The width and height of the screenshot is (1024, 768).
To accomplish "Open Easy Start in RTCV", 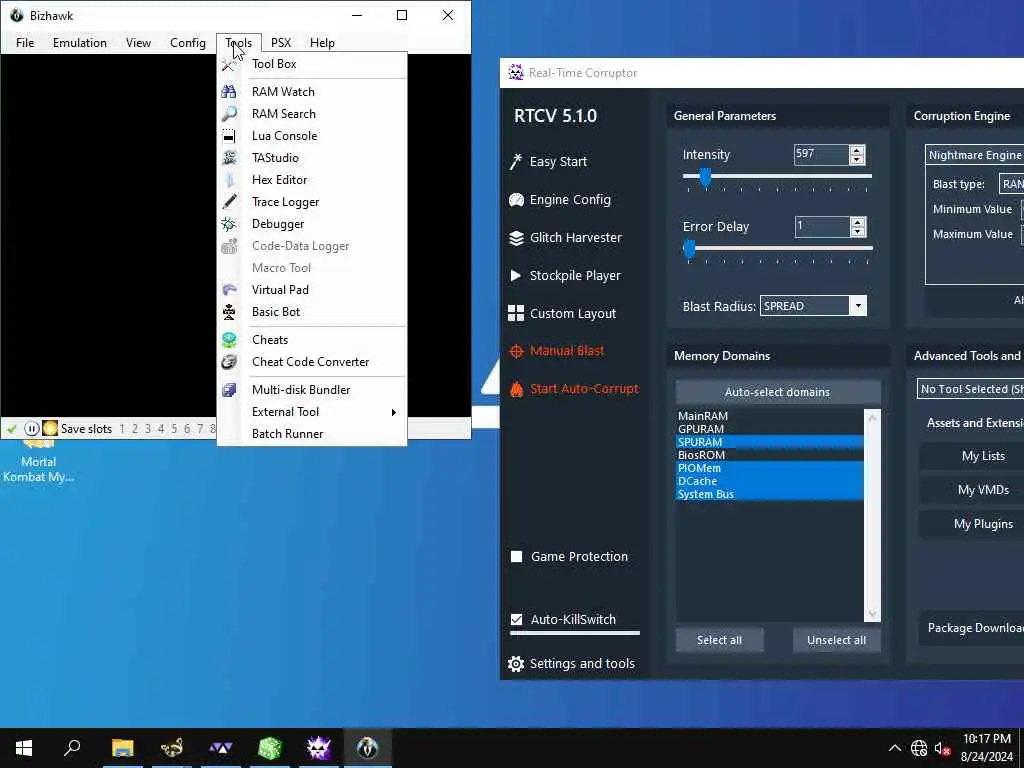I will click(548, 161).
